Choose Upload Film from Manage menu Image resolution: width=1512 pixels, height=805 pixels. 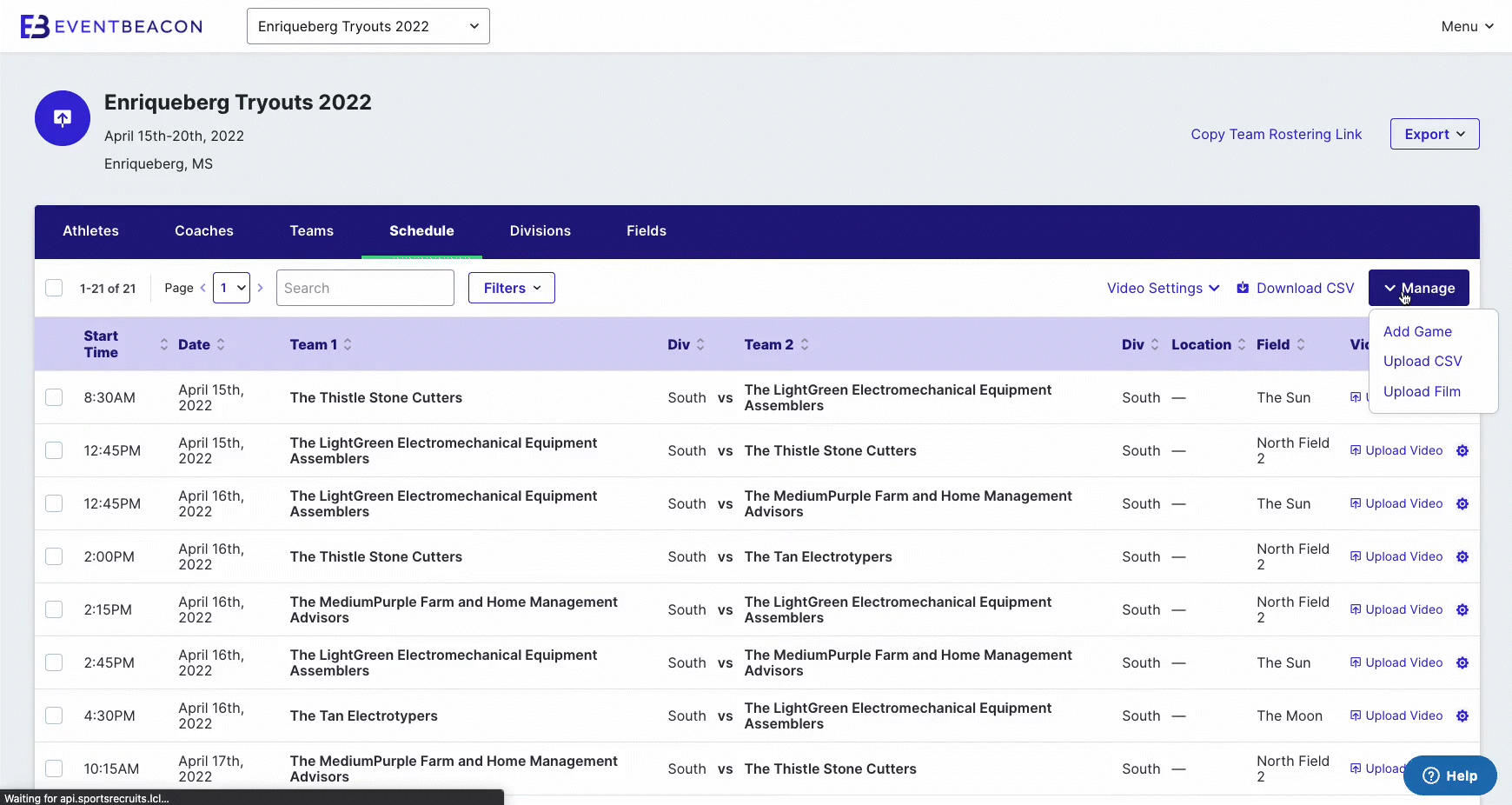click(x=1422, y=391)
